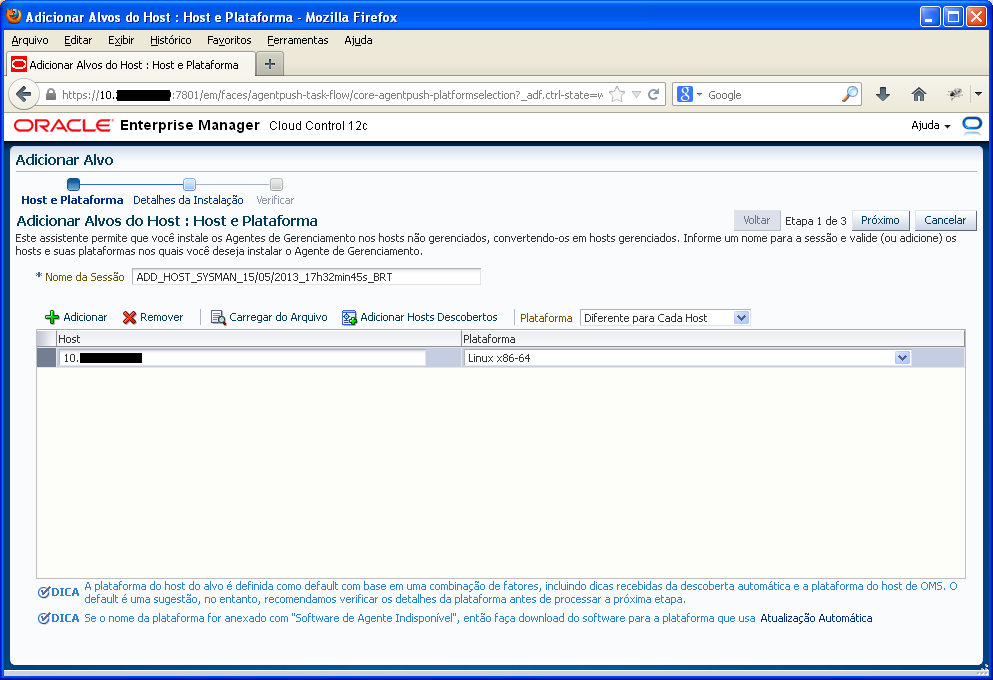
Task: Select the Adicionar Alvos do Host tab
Action: (x=132, y=65)
